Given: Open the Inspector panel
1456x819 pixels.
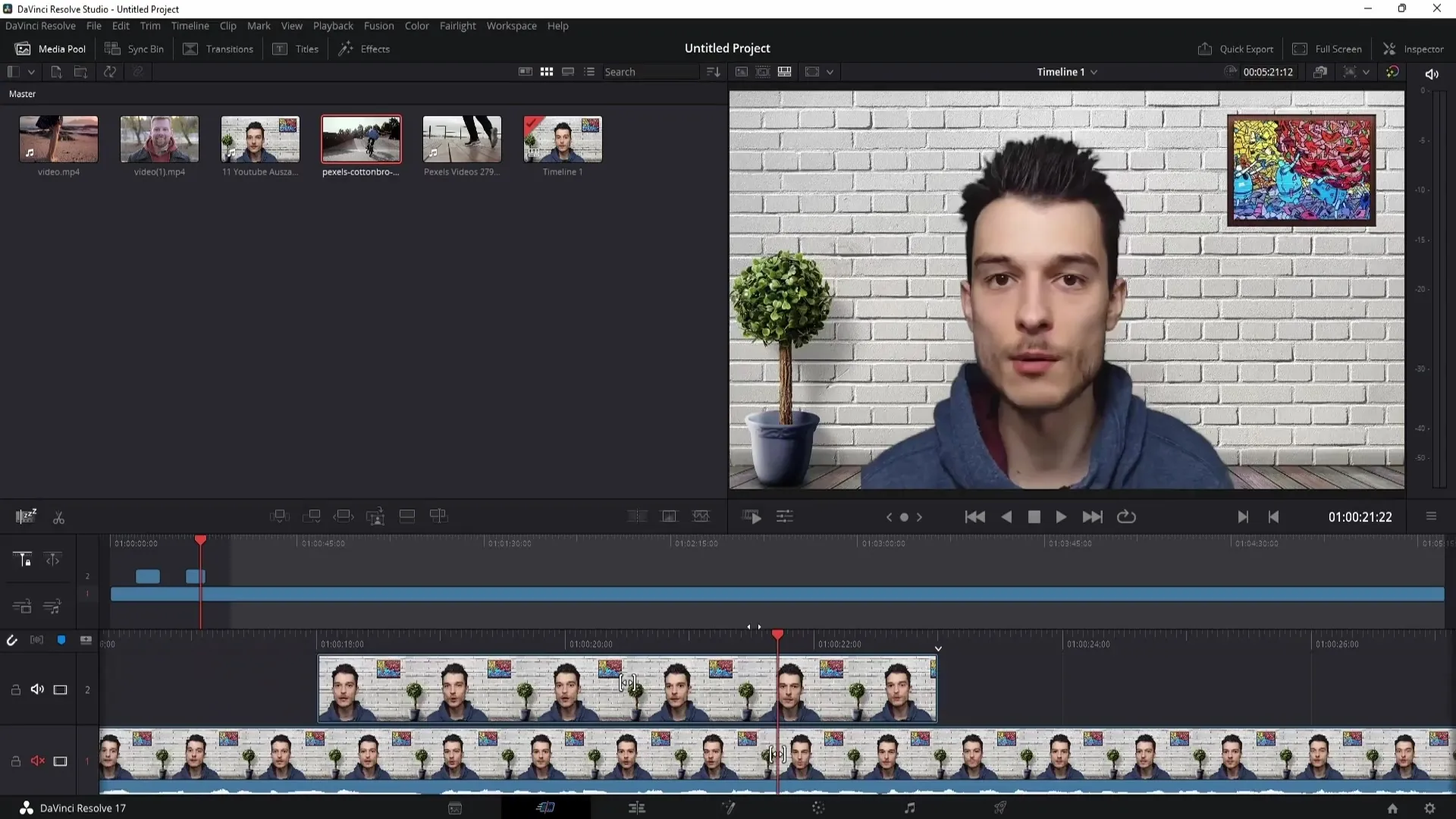Looking at the screenshot, I should 1414,49.
